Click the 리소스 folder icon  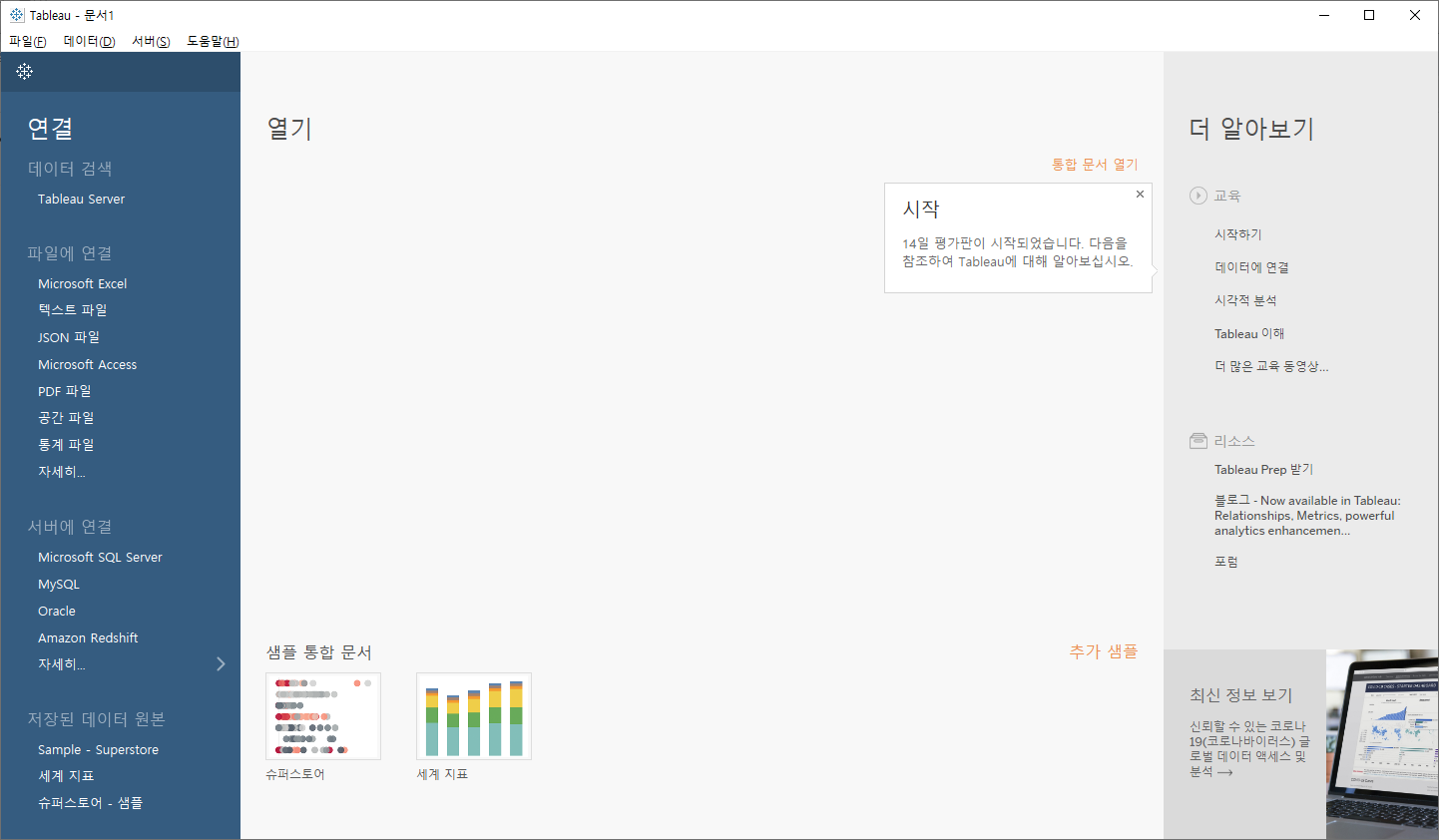point(1199,441)
